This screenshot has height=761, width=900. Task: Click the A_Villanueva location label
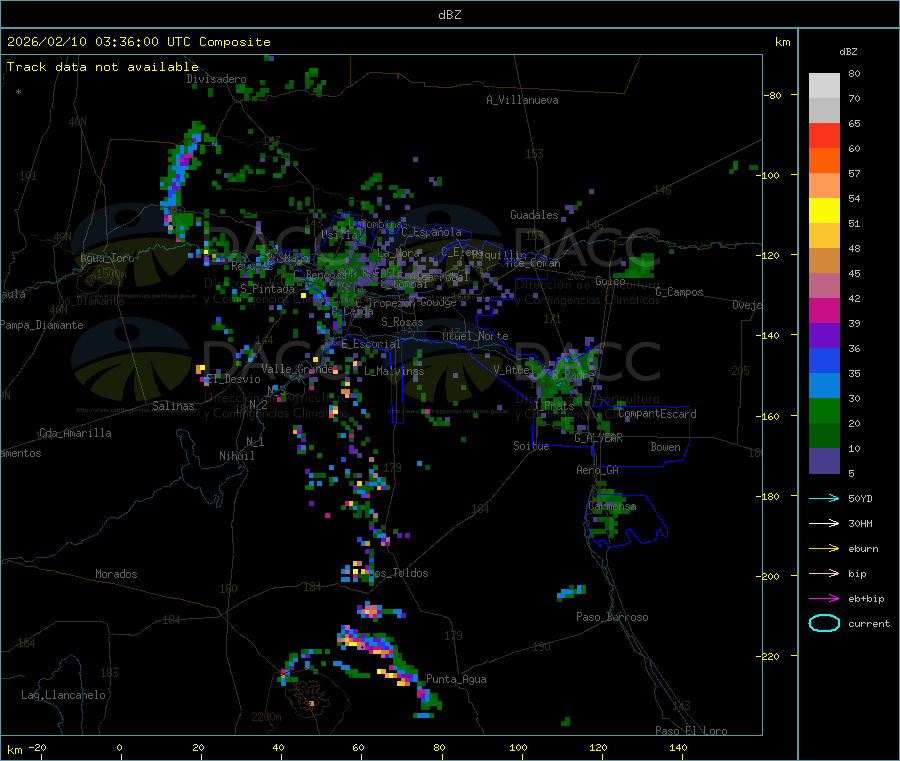pyautogui.click(x=522, y=100)
